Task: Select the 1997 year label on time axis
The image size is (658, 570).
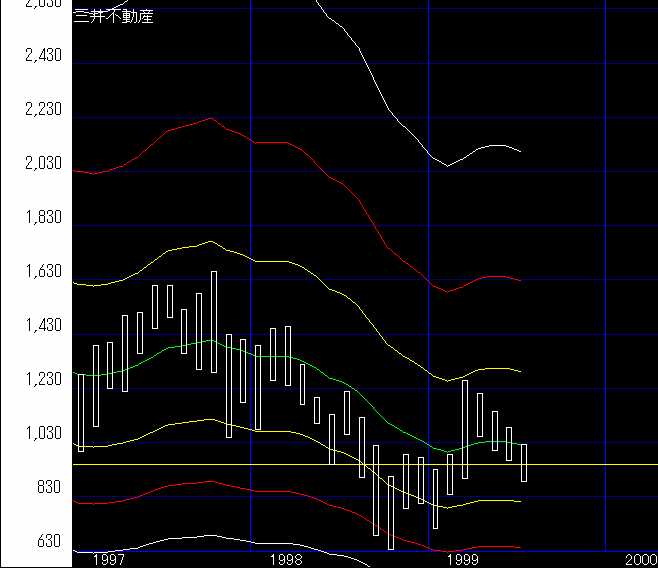Action: tap(108, 559)
